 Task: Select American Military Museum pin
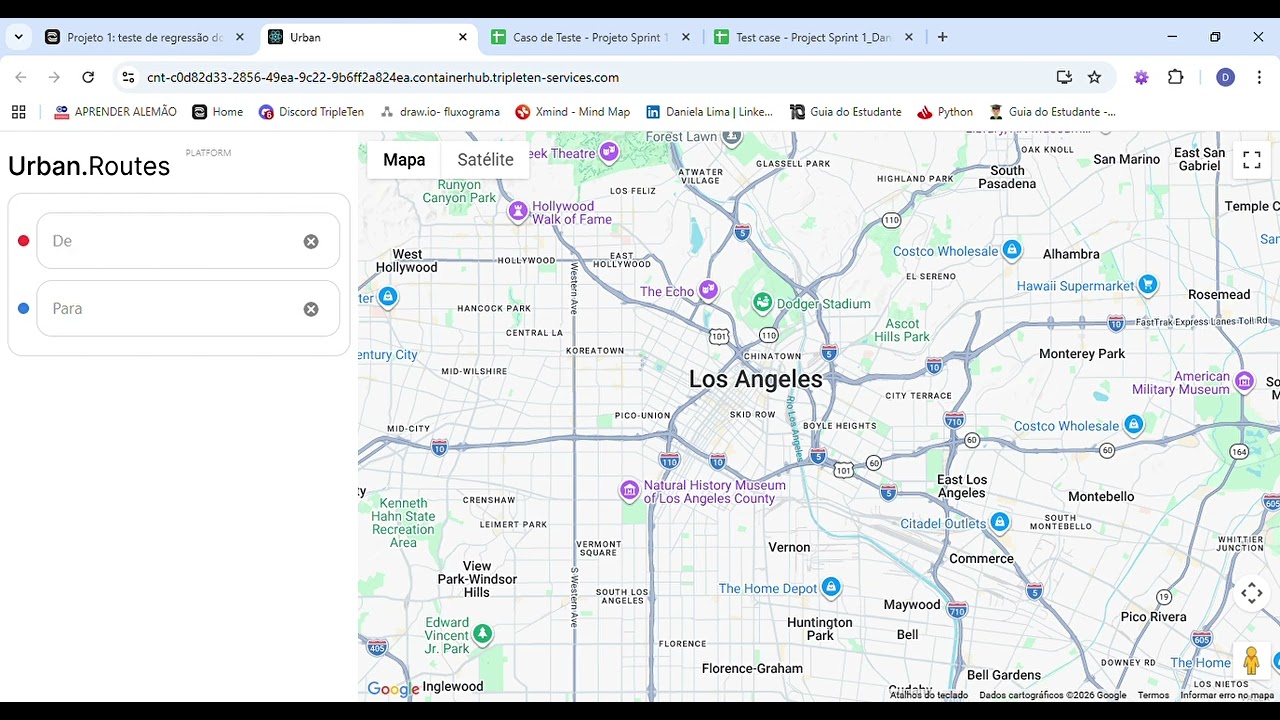tap(1244, 380)
